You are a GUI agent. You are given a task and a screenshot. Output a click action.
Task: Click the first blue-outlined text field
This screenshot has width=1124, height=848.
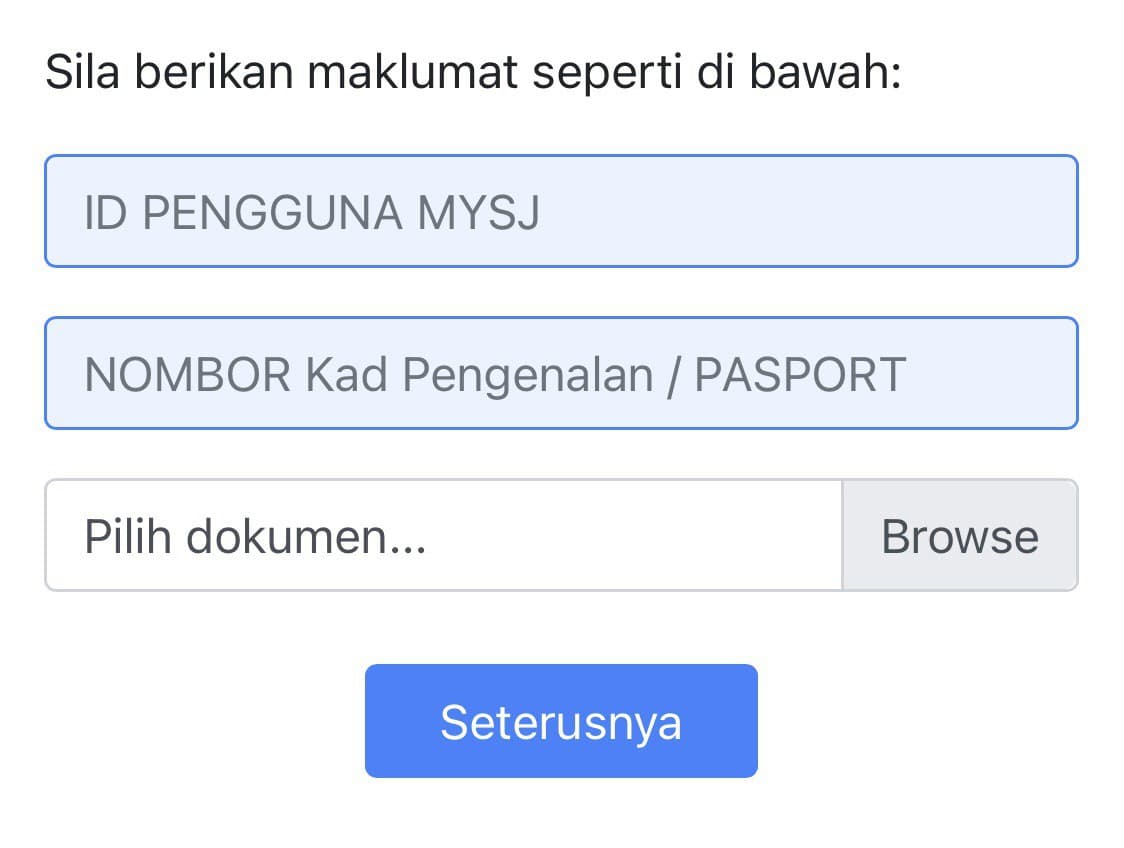coord(561,211)
